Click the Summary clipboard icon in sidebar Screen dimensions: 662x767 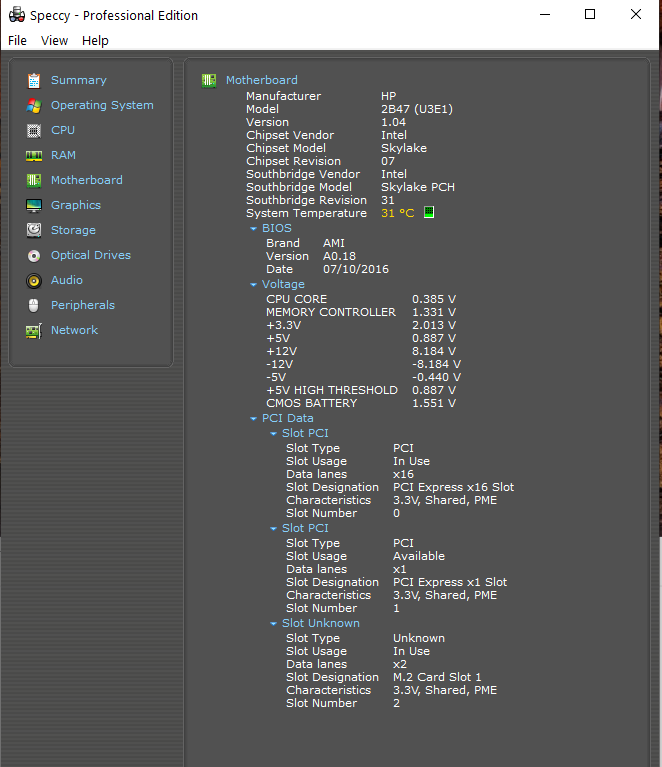pos(34,80)
